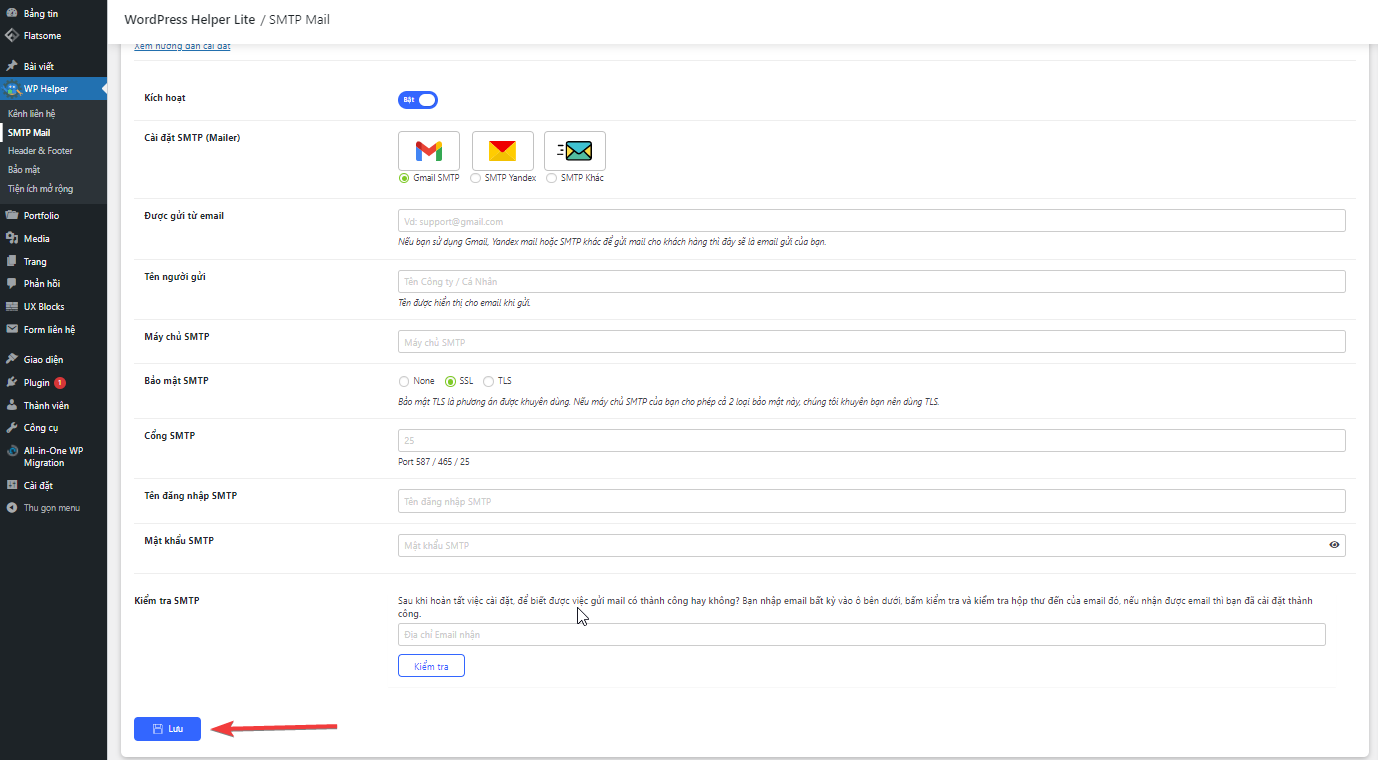Image resolution: width=1378 pixels, height=760 pixels.
Task: Open Kênh liên hệ submenu item
Action: pyautogui.click(x=32, y=114)
